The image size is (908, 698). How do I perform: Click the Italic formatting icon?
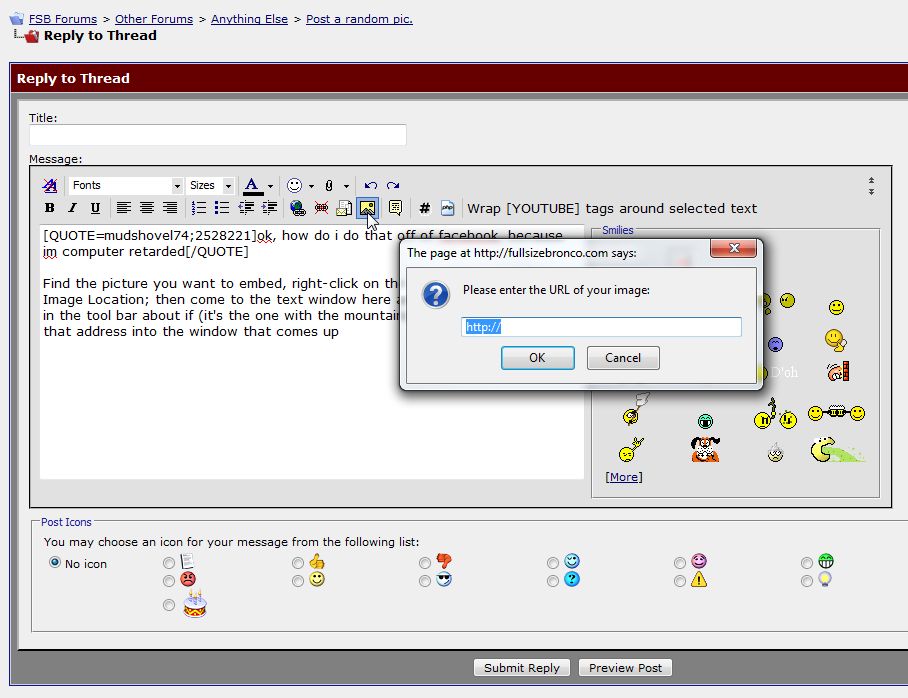[x=72, y=208]
